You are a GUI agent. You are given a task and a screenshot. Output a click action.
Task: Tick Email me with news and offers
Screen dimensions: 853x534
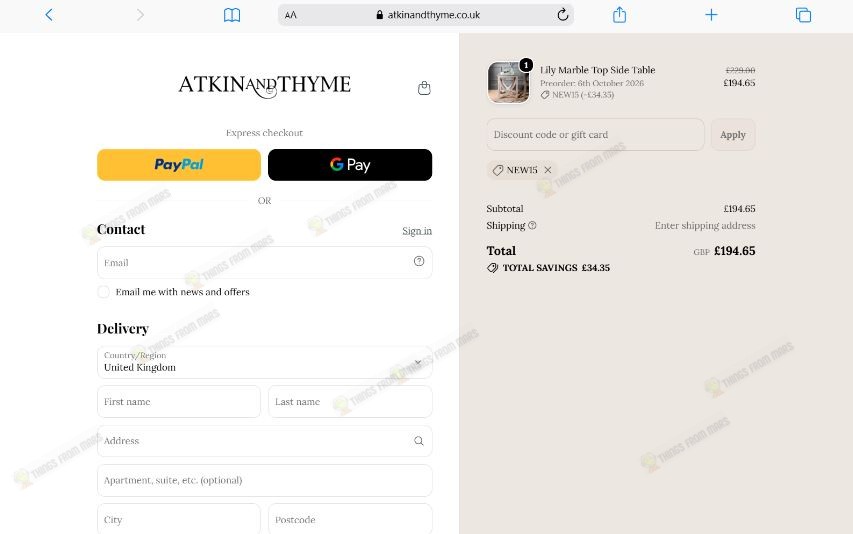(x=103, y=292)
